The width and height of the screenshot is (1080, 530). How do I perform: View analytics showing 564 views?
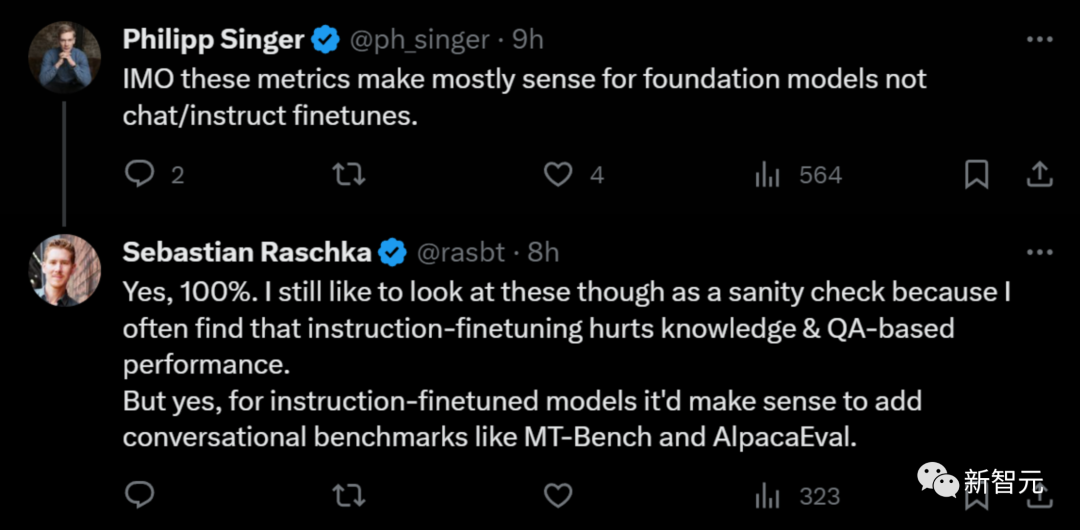pyautogui.click(x=767, y=176)
